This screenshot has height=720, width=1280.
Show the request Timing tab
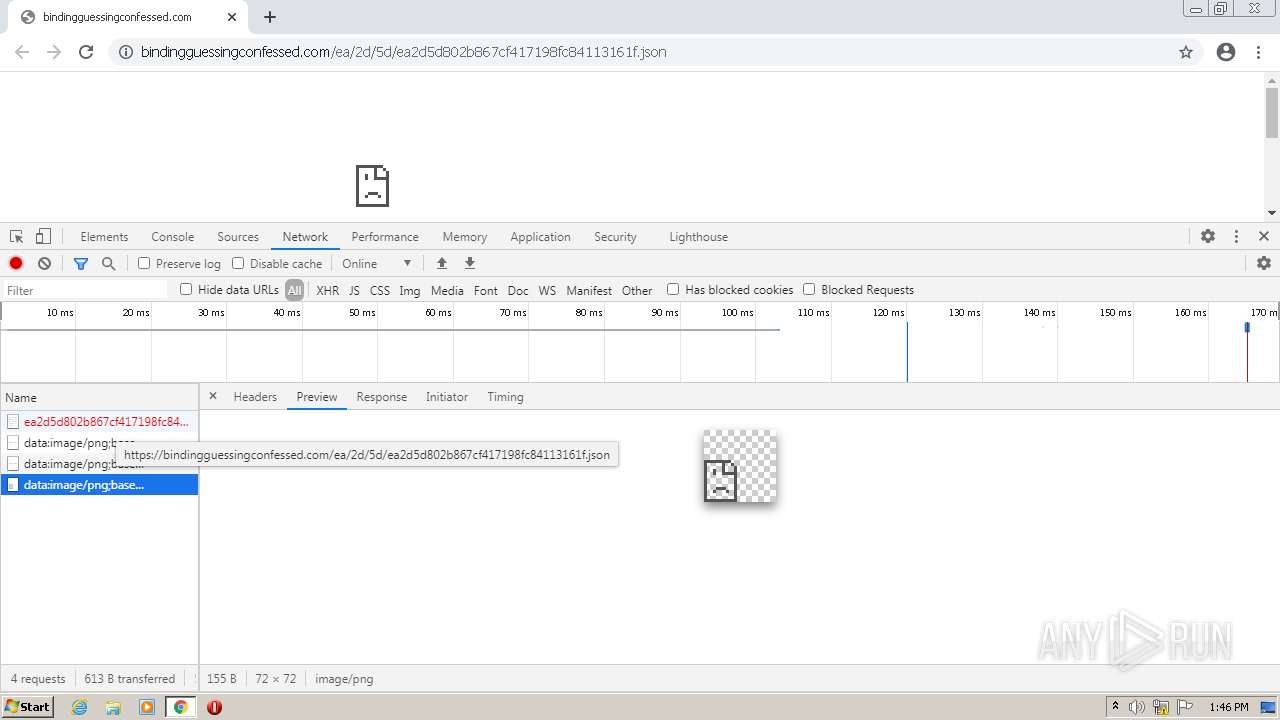click(x=505, y=397)
